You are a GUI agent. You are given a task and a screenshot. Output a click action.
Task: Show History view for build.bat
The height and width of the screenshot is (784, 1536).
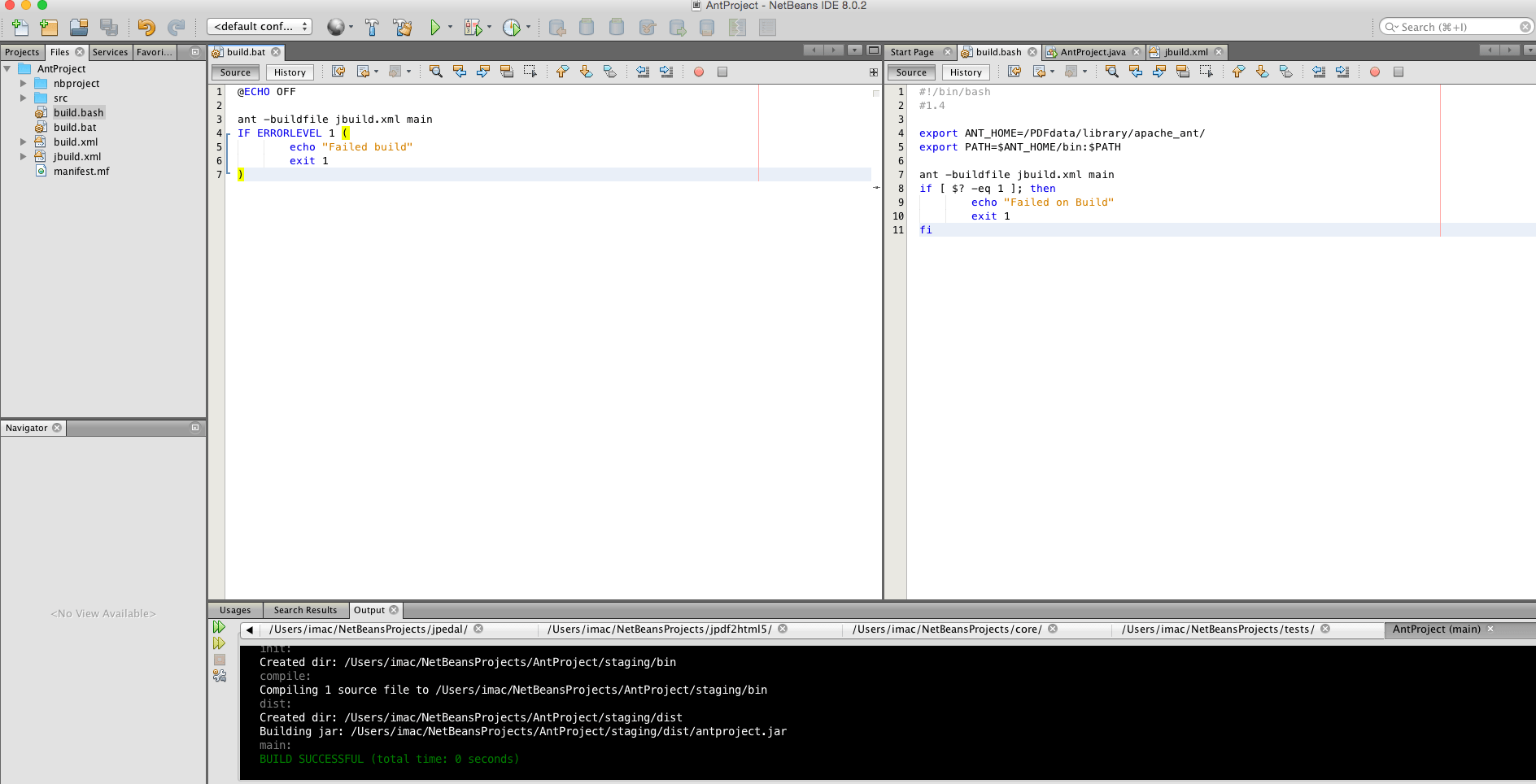[290, 72]
